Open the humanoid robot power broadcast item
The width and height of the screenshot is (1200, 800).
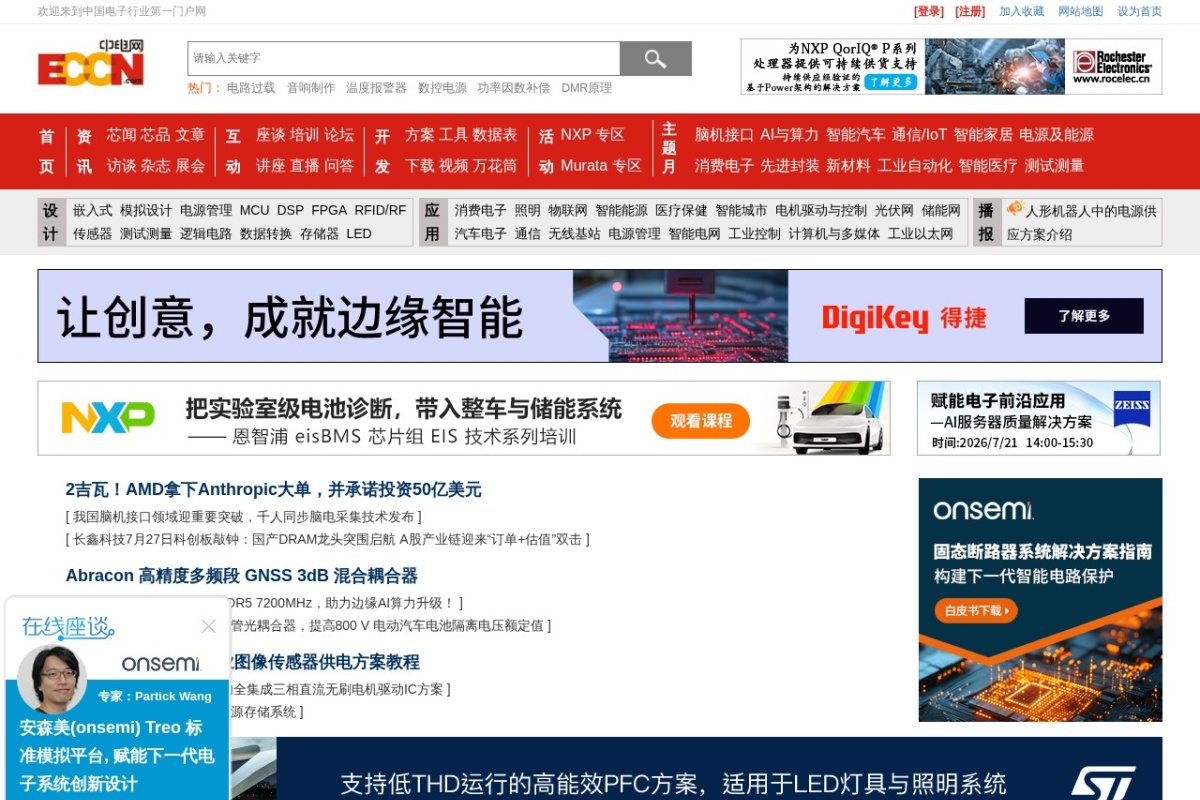[x=1082, y=222]
